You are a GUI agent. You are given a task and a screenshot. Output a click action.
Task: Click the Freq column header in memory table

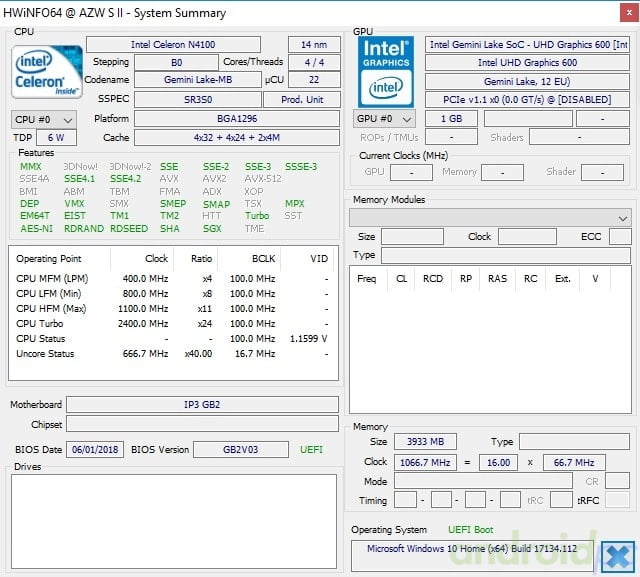[x=367, y=279]
